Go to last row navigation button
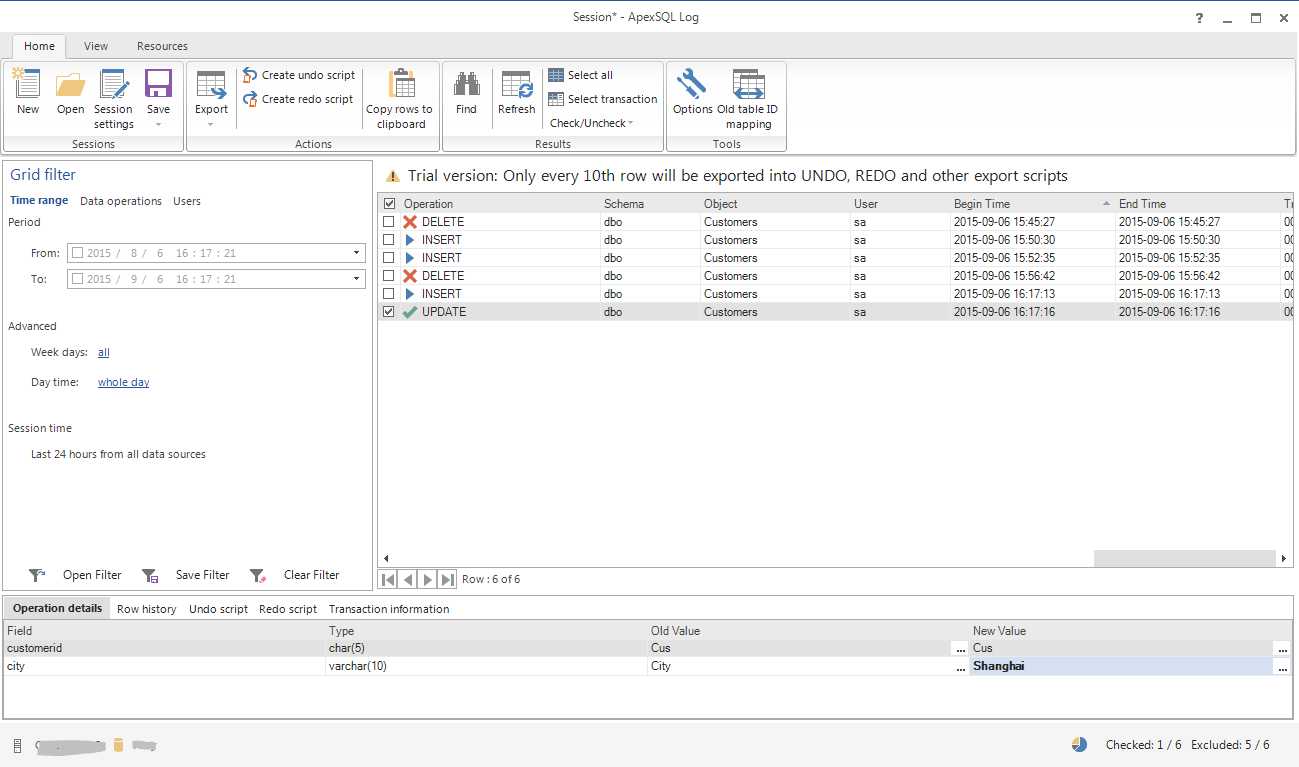Screen dimensions: 1299x767 448,579
